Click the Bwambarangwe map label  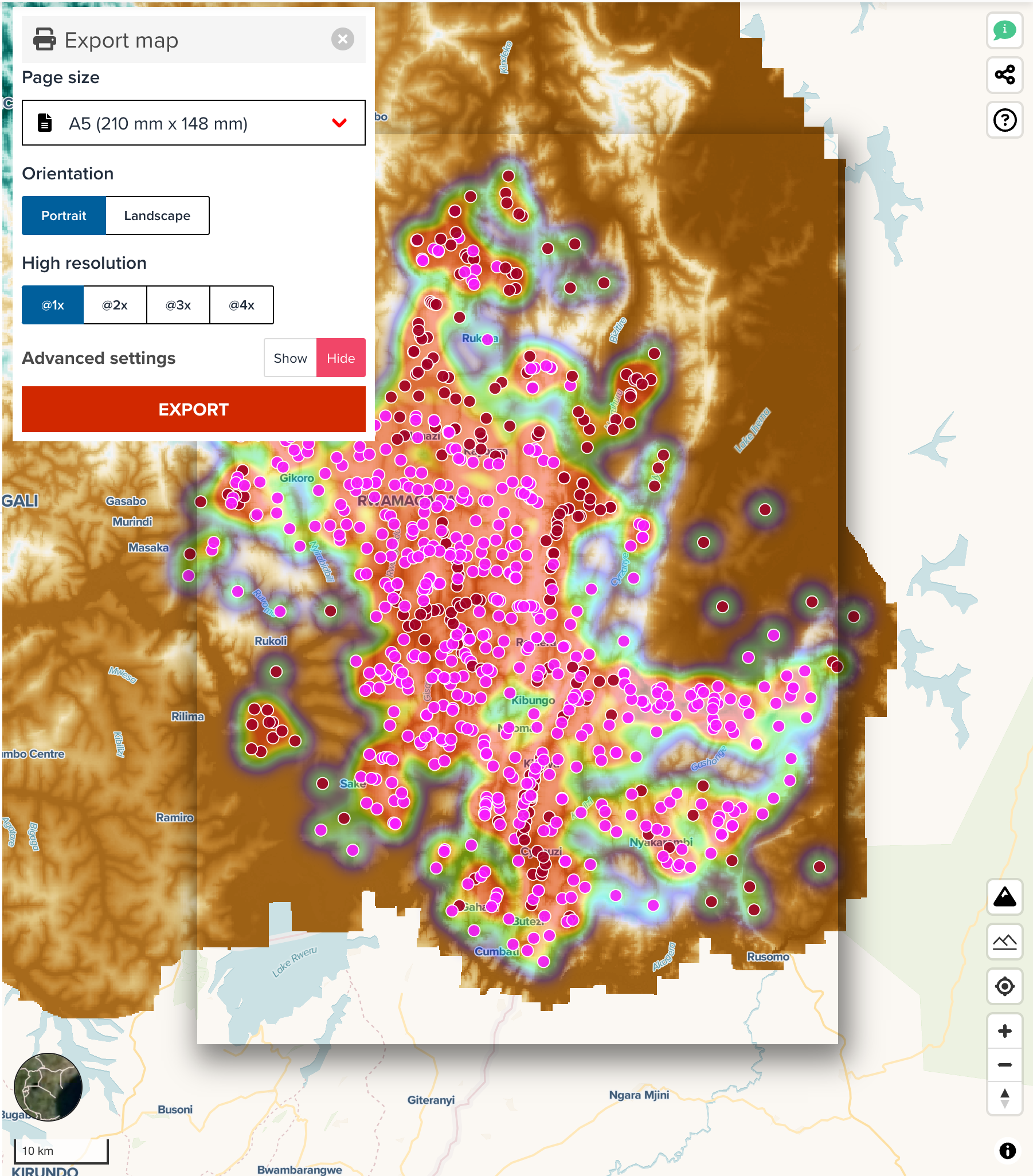[x=299, y=1170]
